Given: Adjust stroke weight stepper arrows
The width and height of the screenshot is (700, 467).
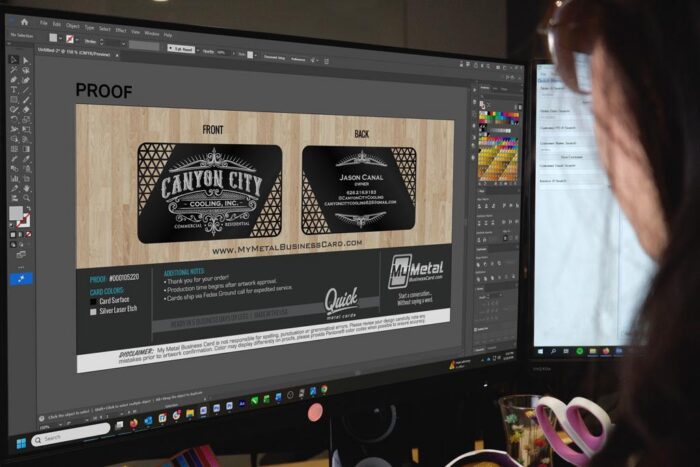Looking at the screenshot, I should pyautogui.click(x=101, y=42).
